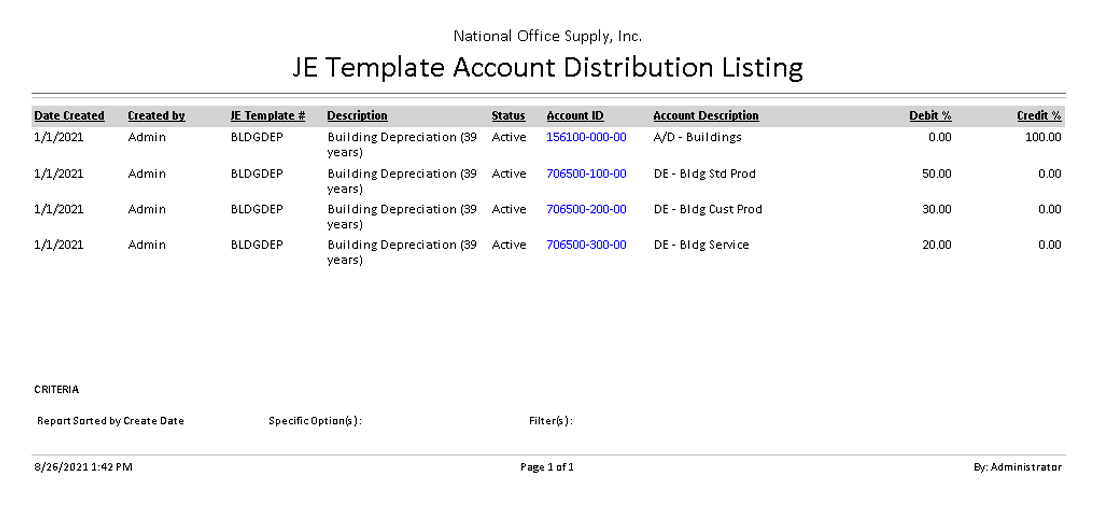Select the JE Template # column header
Screen dimensions: 1098x524
[x=268, y=116]
